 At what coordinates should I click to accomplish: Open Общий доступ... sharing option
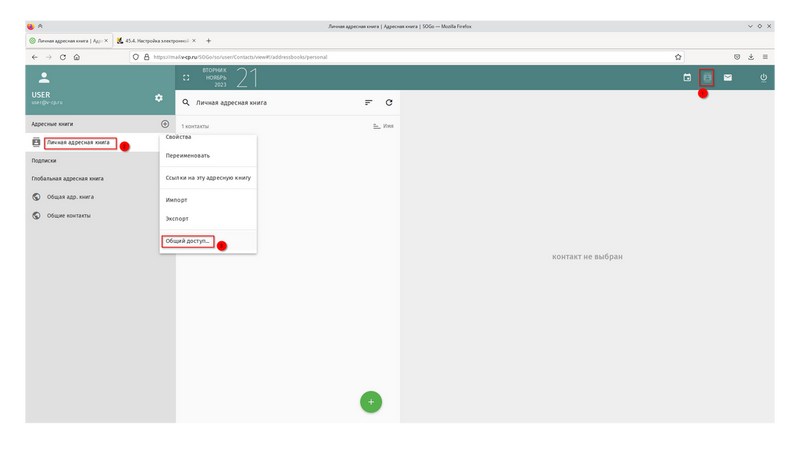click(x=189, y=241)
